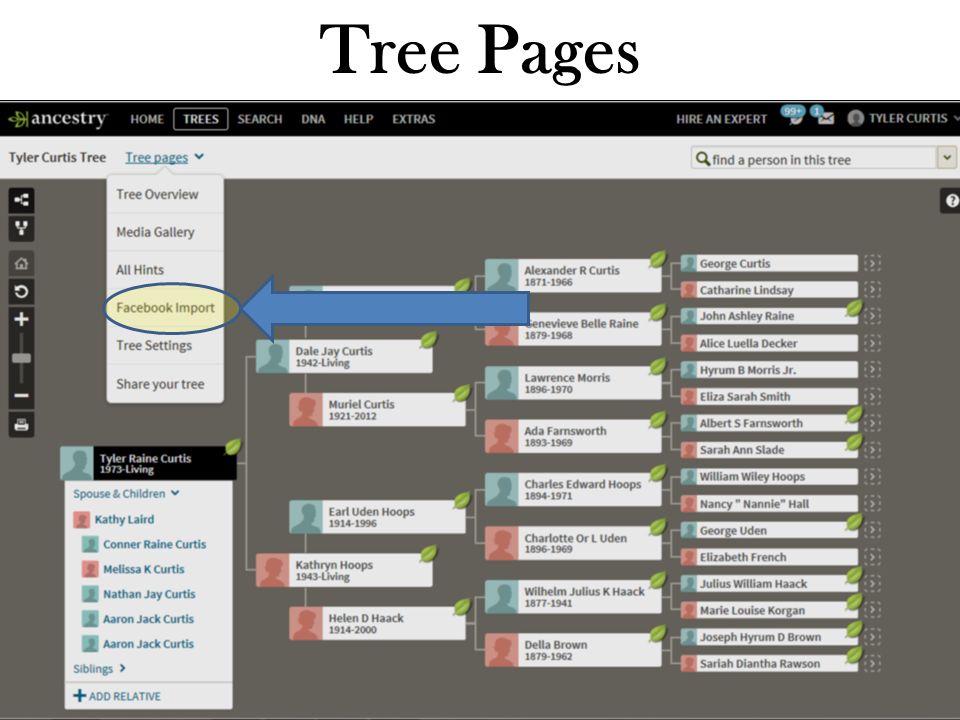Open the help question mark icon
The height and width of the screenshot is (720, 960).
click(x=951, y=201)
